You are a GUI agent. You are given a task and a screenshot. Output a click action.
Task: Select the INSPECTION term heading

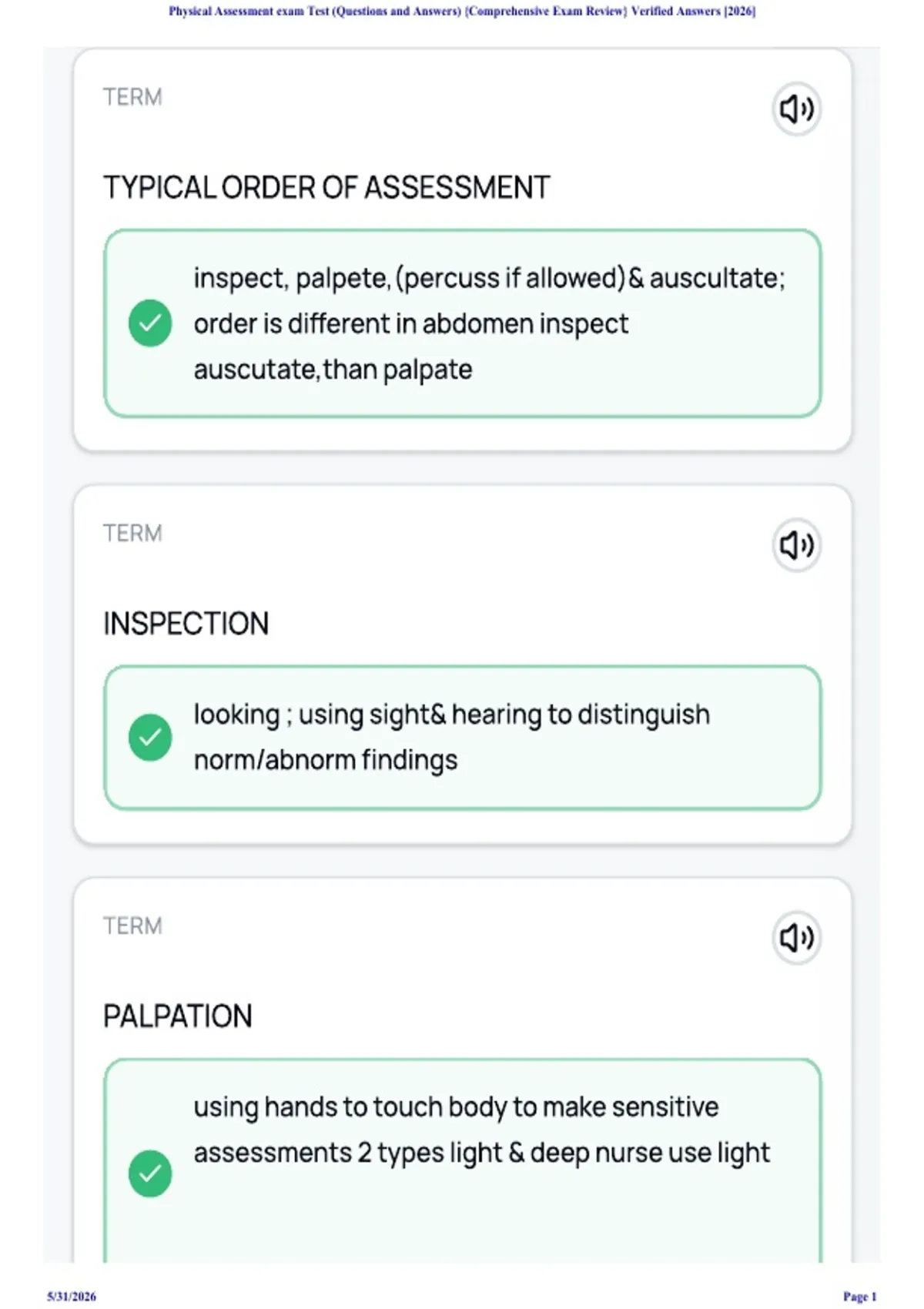(186, 624)
